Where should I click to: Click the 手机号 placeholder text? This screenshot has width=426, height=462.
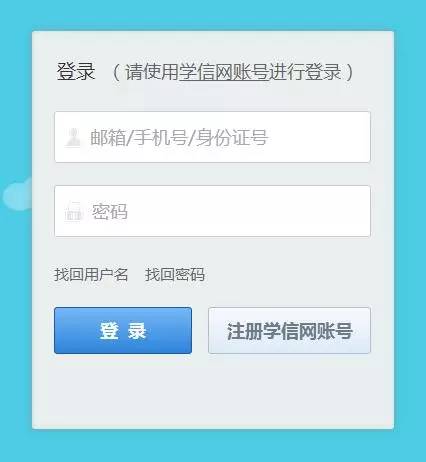pyautogui.click(x=160, y=138)
